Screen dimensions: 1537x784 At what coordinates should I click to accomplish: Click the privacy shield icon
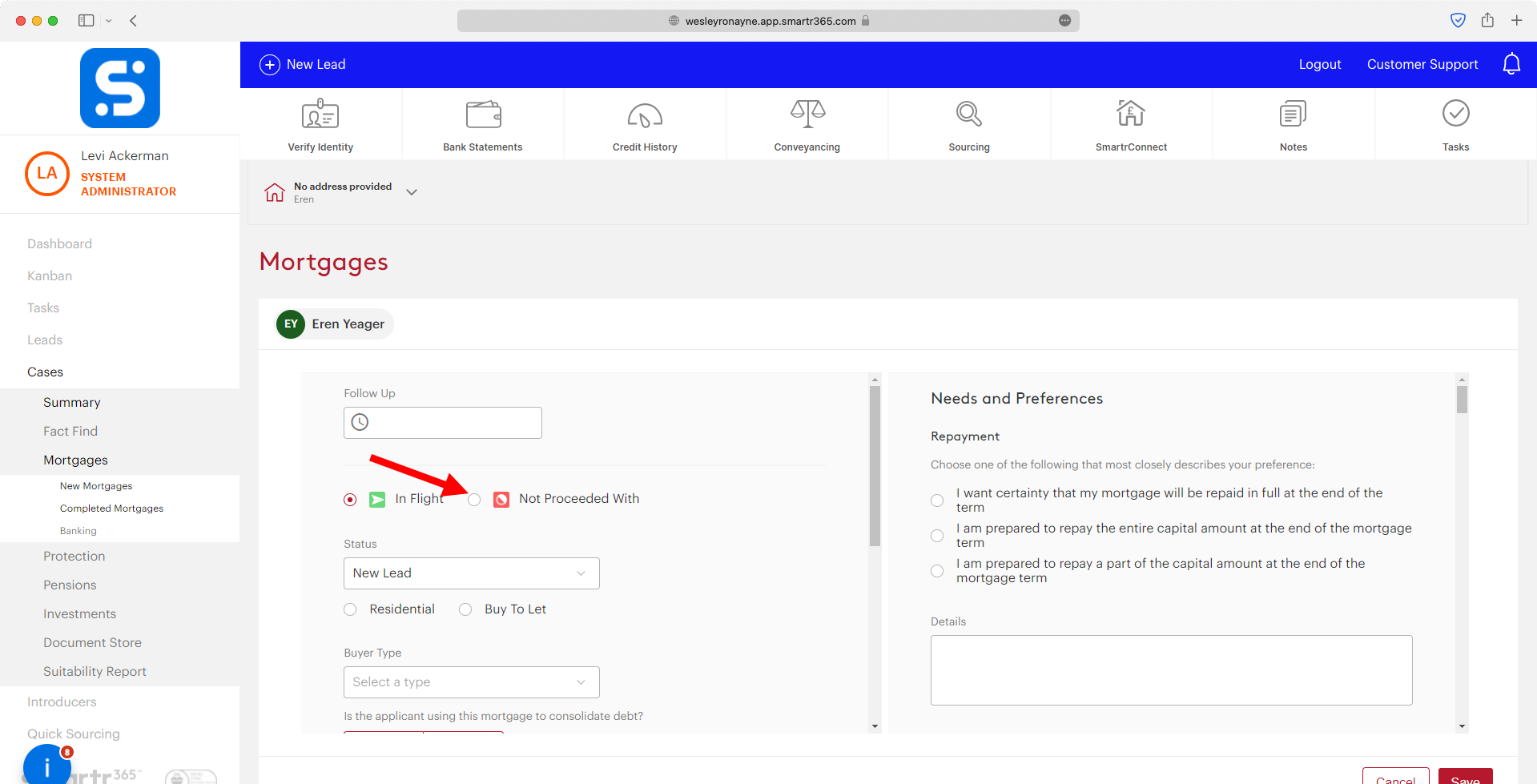[x=1458, y=21]
